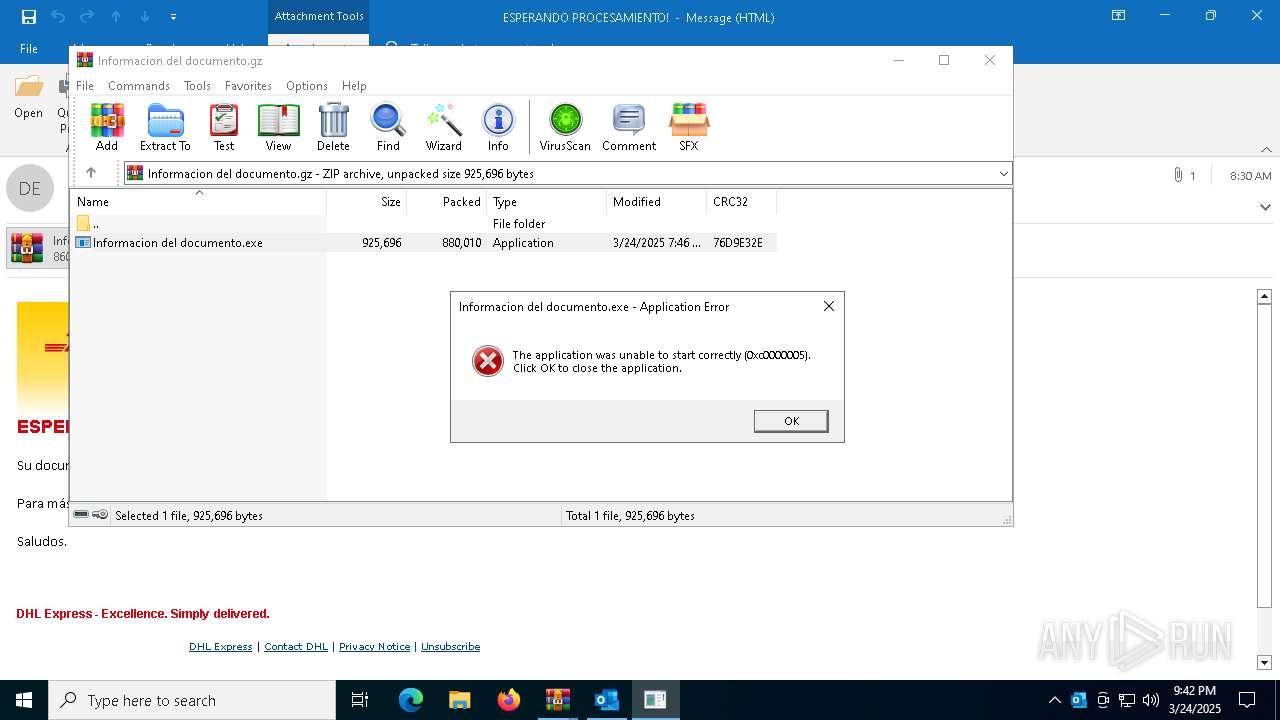Image resolution: width=1280 pixels, height=720 pixels.
Task: Expand the archive path dropdown
Action: point(1003,174)
